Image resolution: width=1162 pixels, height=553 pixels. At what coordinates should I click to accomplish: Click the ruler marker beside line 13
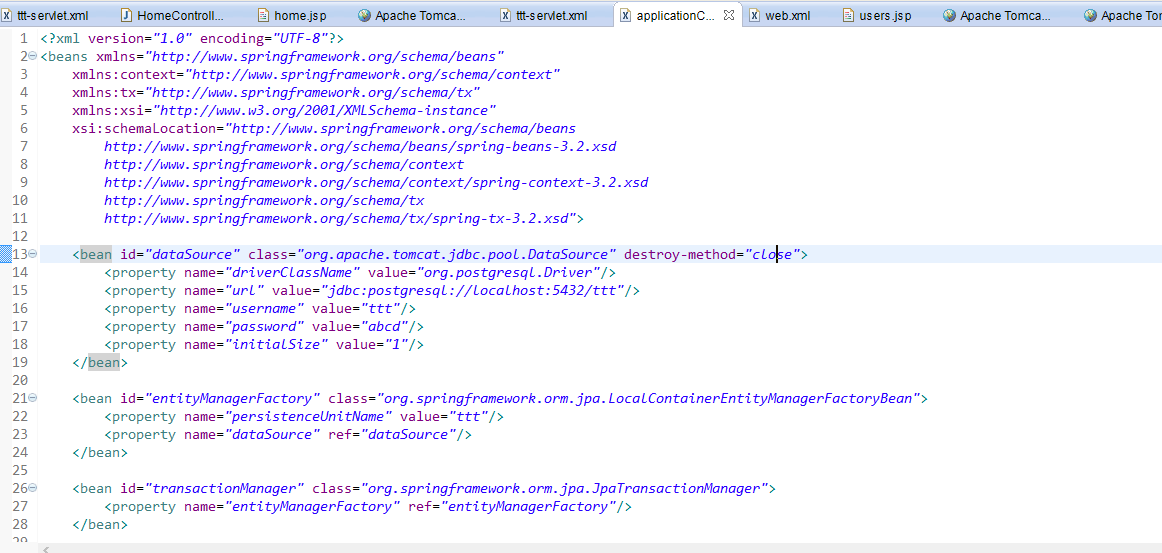point(5,255)
